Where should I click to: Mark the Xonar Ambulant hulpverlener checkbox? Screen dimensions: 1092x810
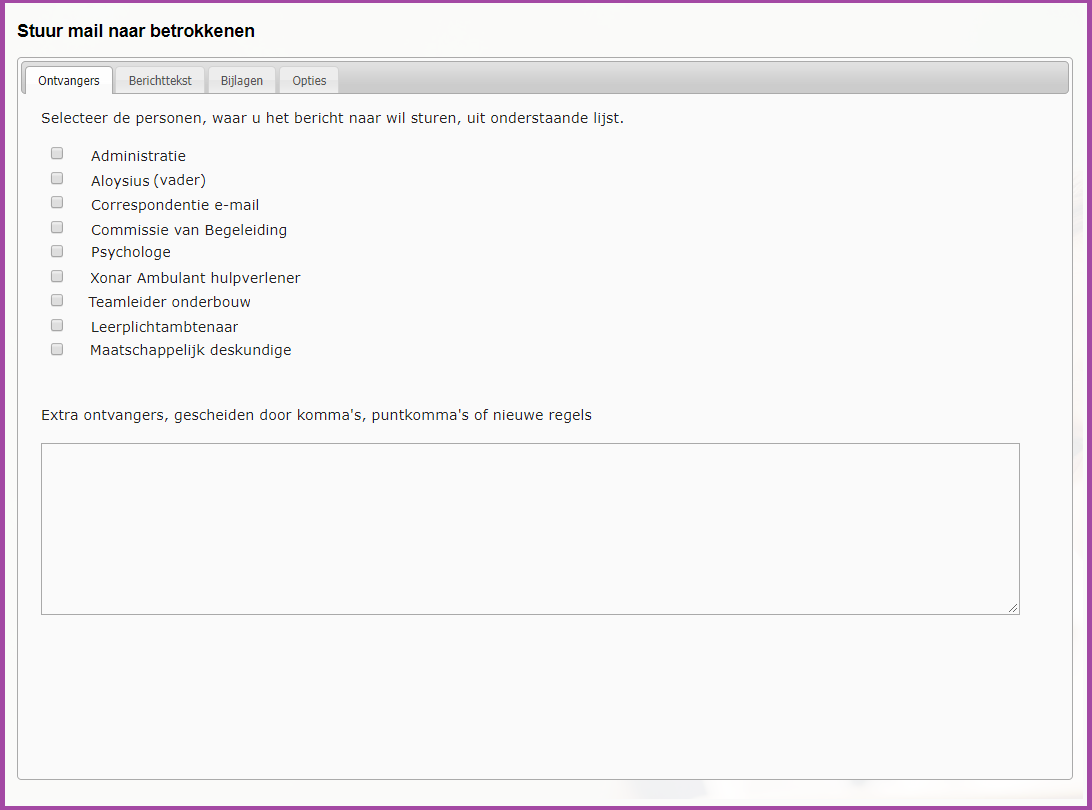(x=57, y=276)
